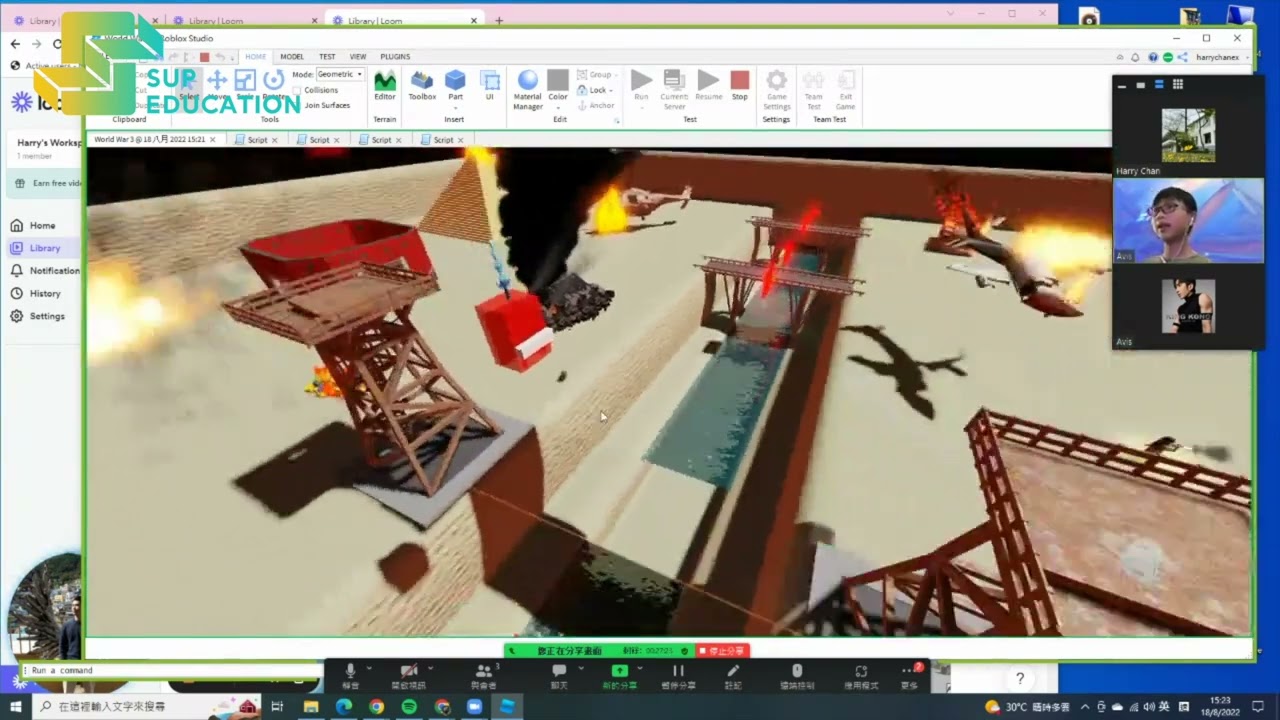Open Zoom participants panel
The image size is (1280, 720).
pos(483,675)
